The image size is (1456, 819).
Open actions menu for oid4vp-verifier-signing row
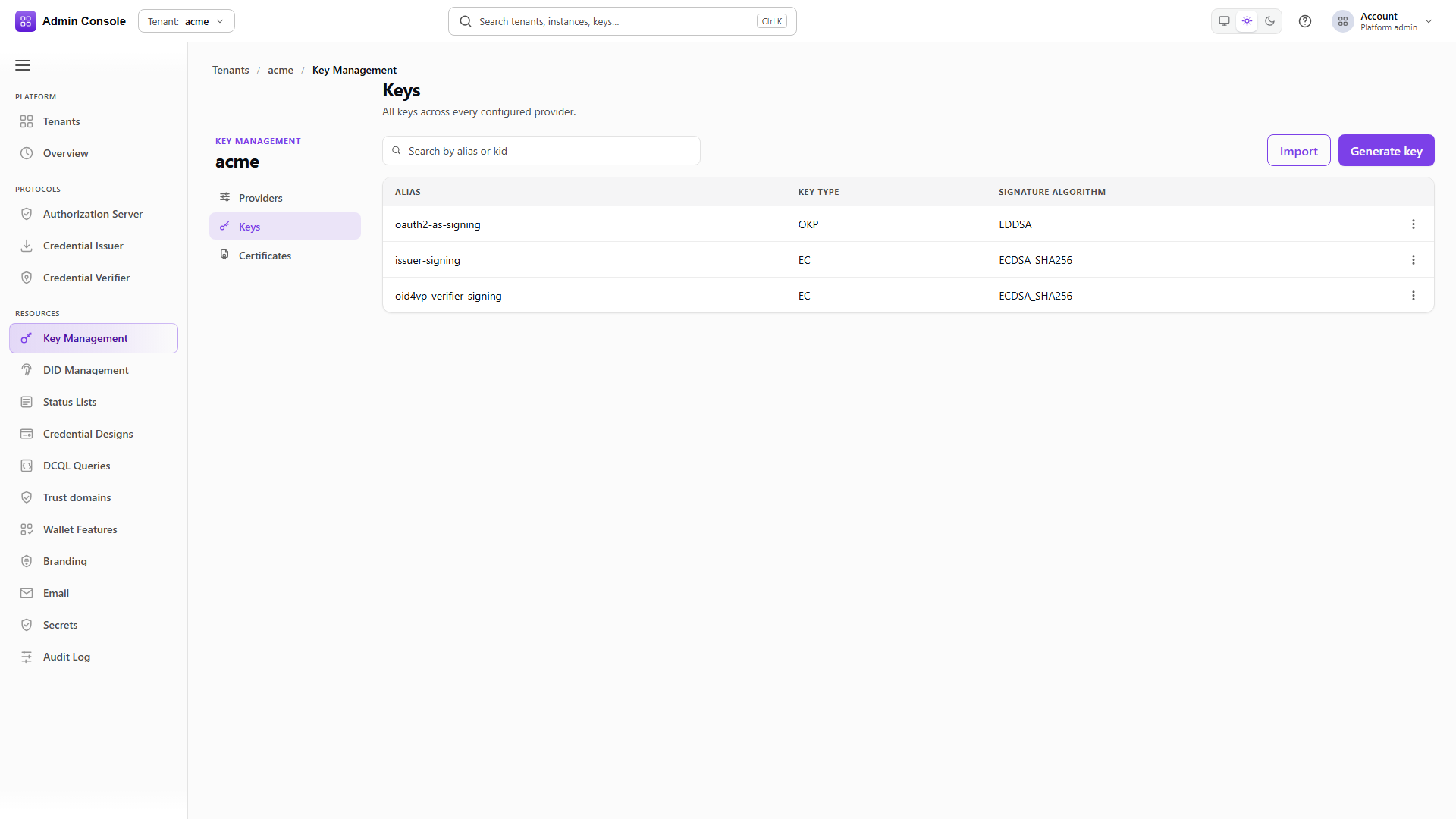coord(1414,296)
